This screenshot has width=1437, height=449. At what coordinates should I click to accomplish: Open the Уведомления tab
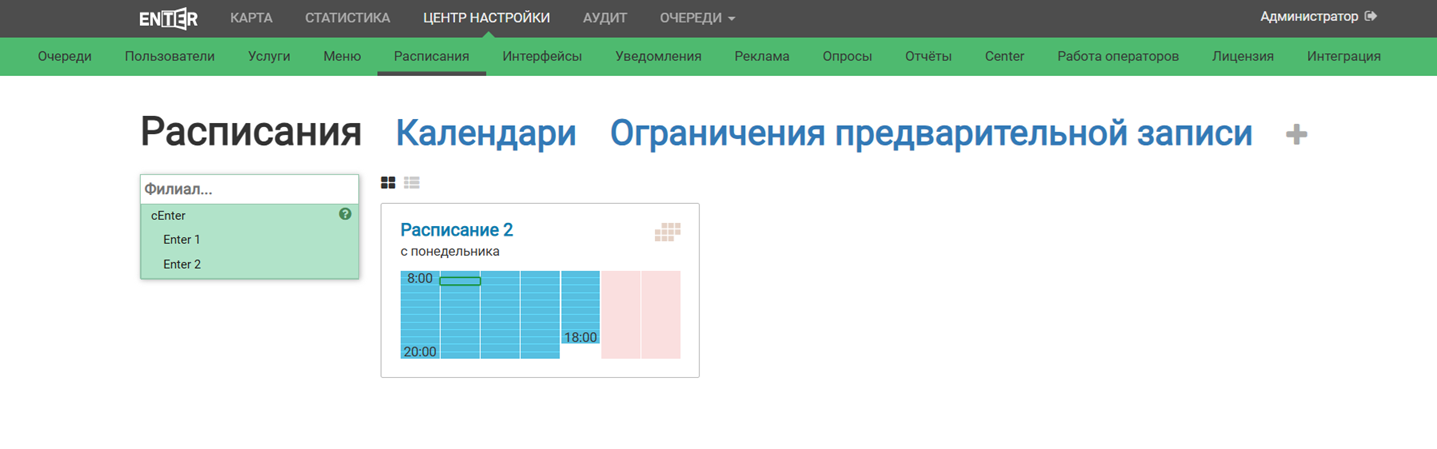[x=658, y=56]
